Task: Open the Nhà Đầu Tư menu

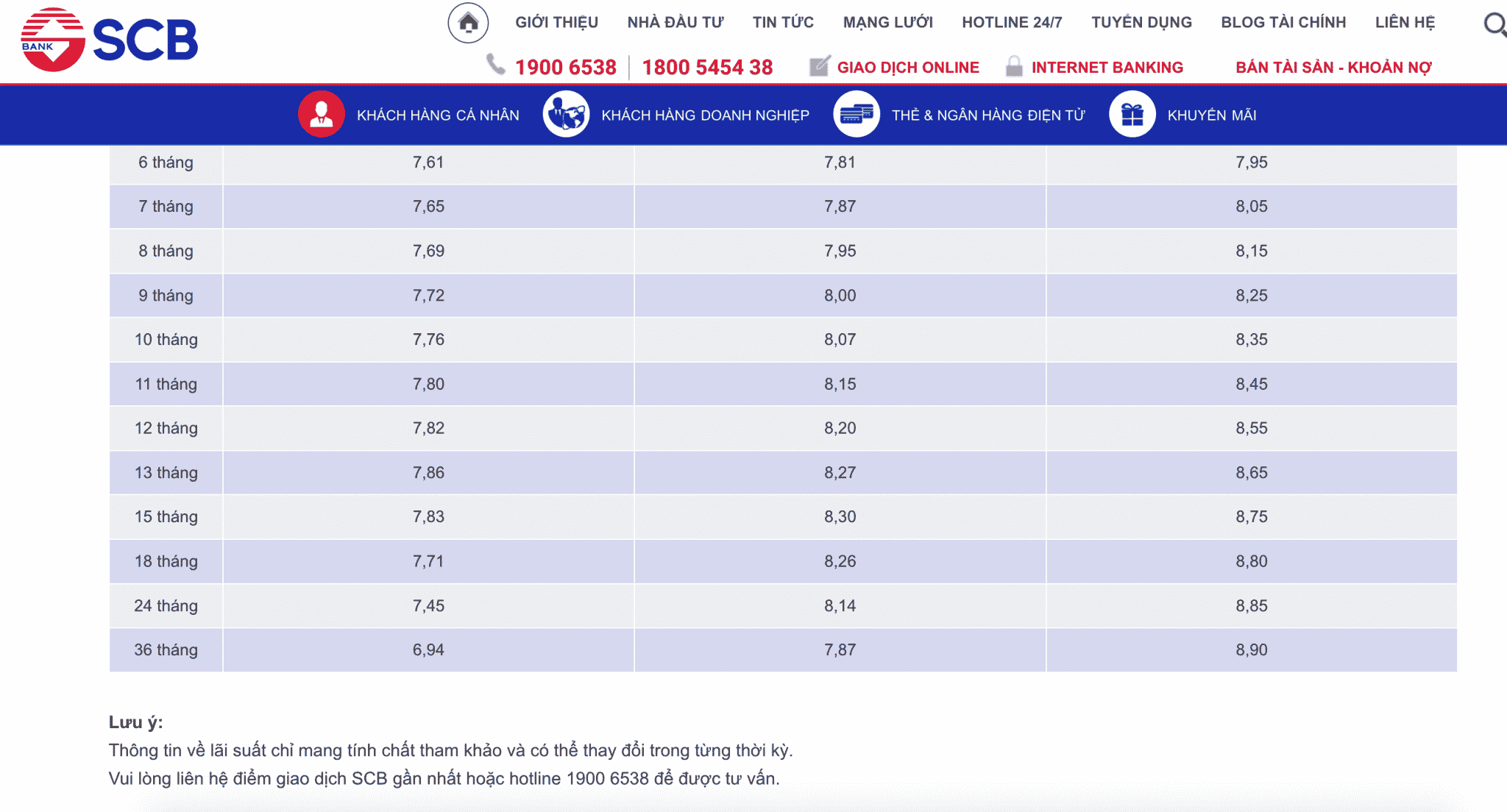Action: pos(675,23)
